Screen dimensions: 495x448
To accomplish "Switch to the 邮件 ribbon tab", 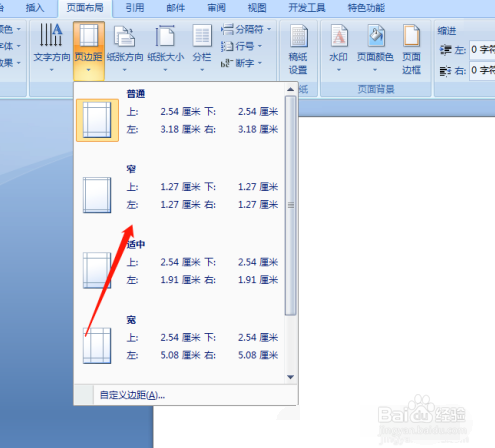I will pyautogui.click(x=176, y=8).
